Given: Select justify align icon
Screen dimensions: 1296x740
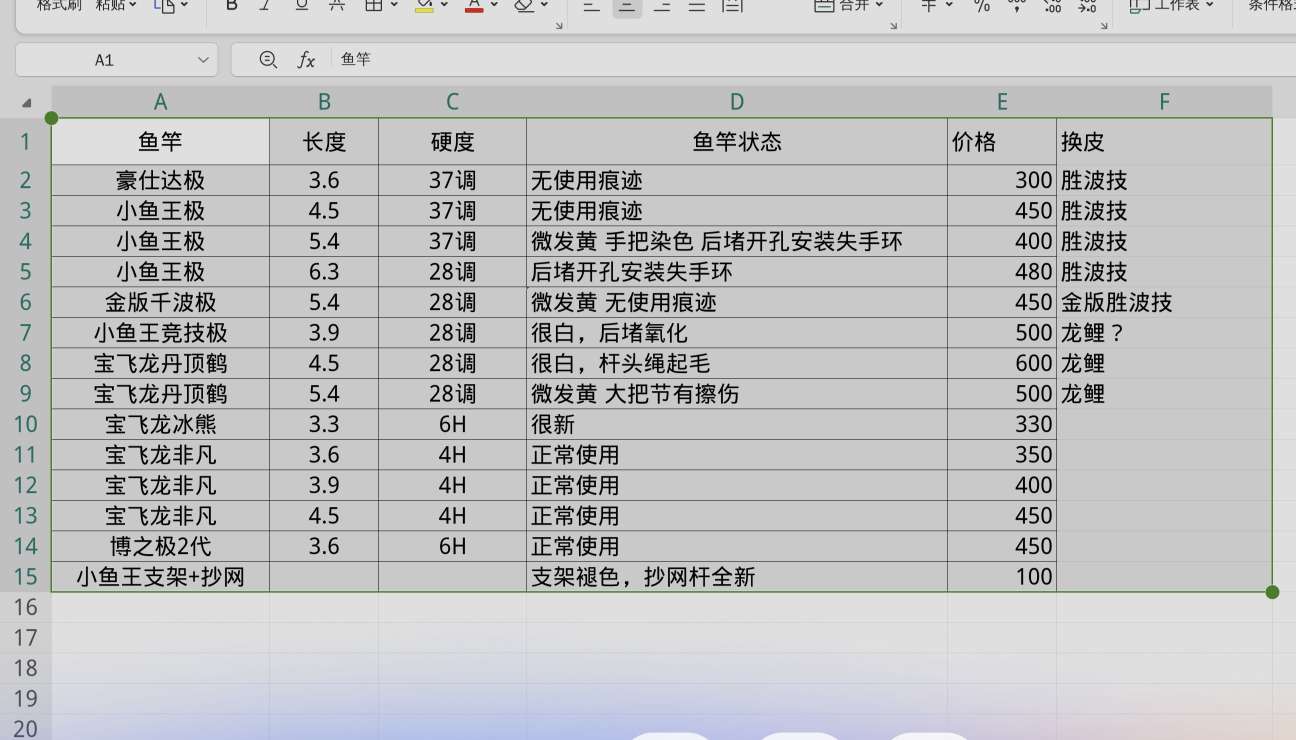Looking at the screenshot, I should 697,5.
